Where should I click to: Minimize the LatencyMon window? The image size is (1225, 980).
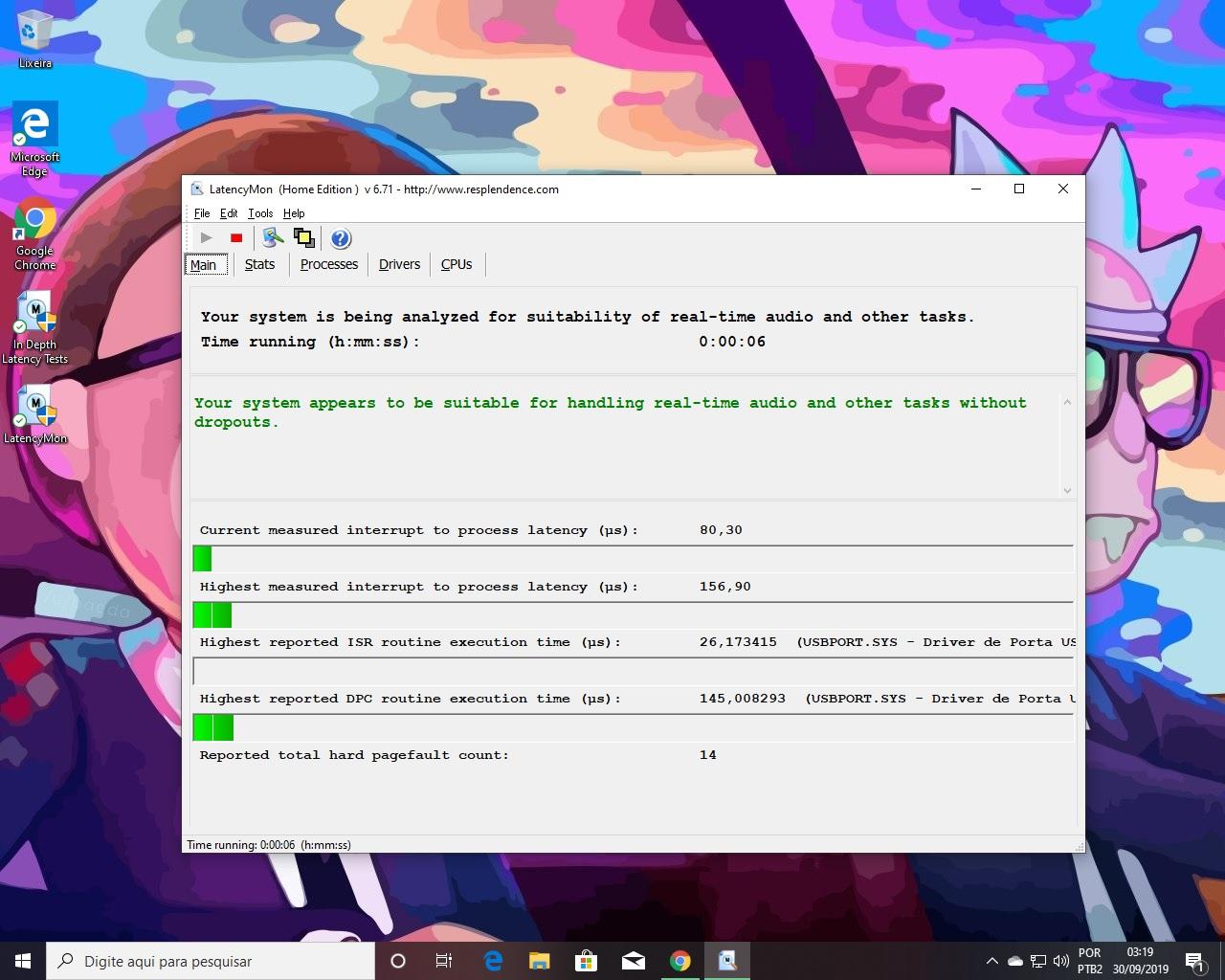tap(976, 189)
